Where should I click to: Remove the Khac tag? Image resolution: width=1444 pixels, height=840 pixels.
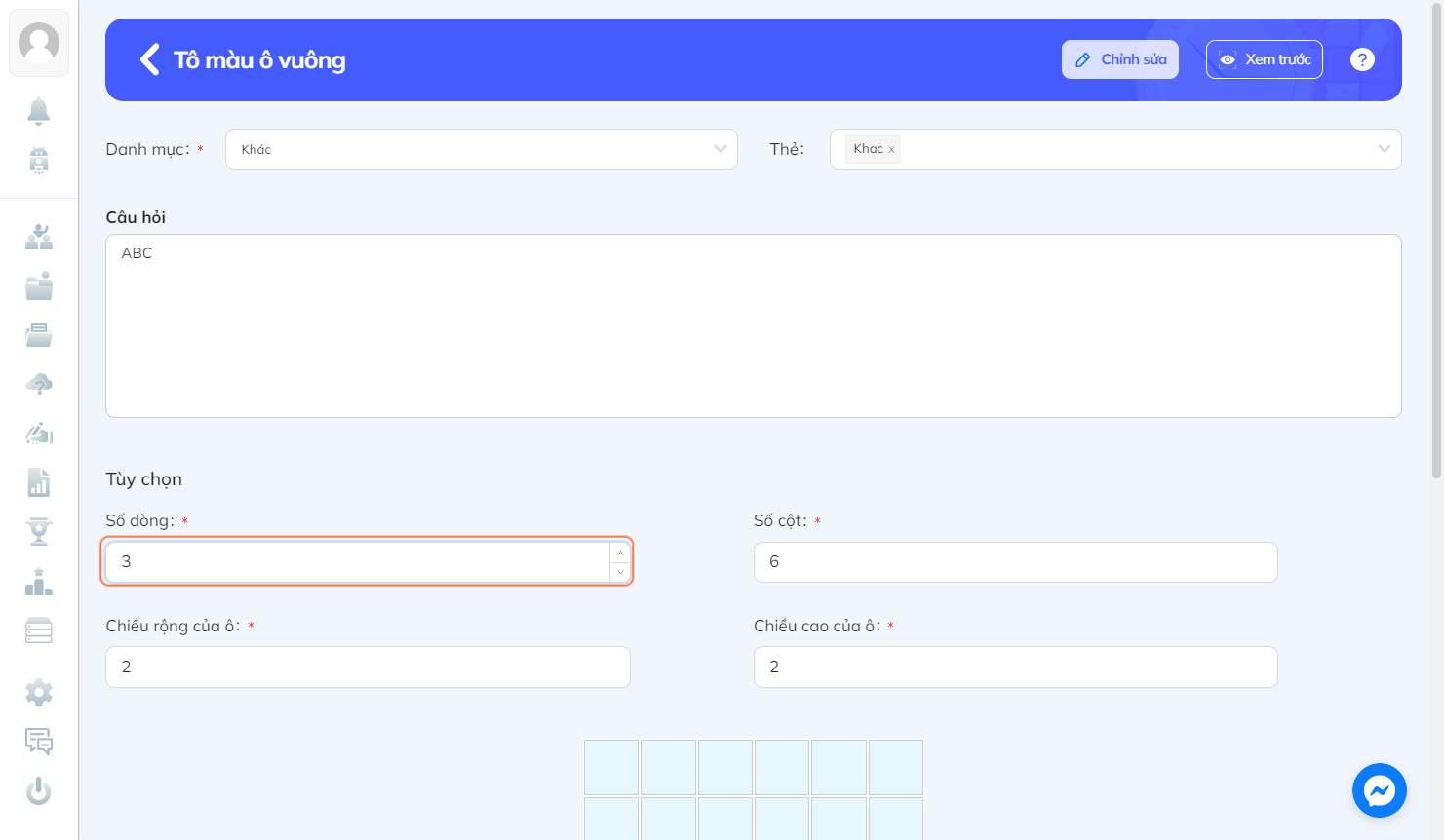tap(891, 150)
